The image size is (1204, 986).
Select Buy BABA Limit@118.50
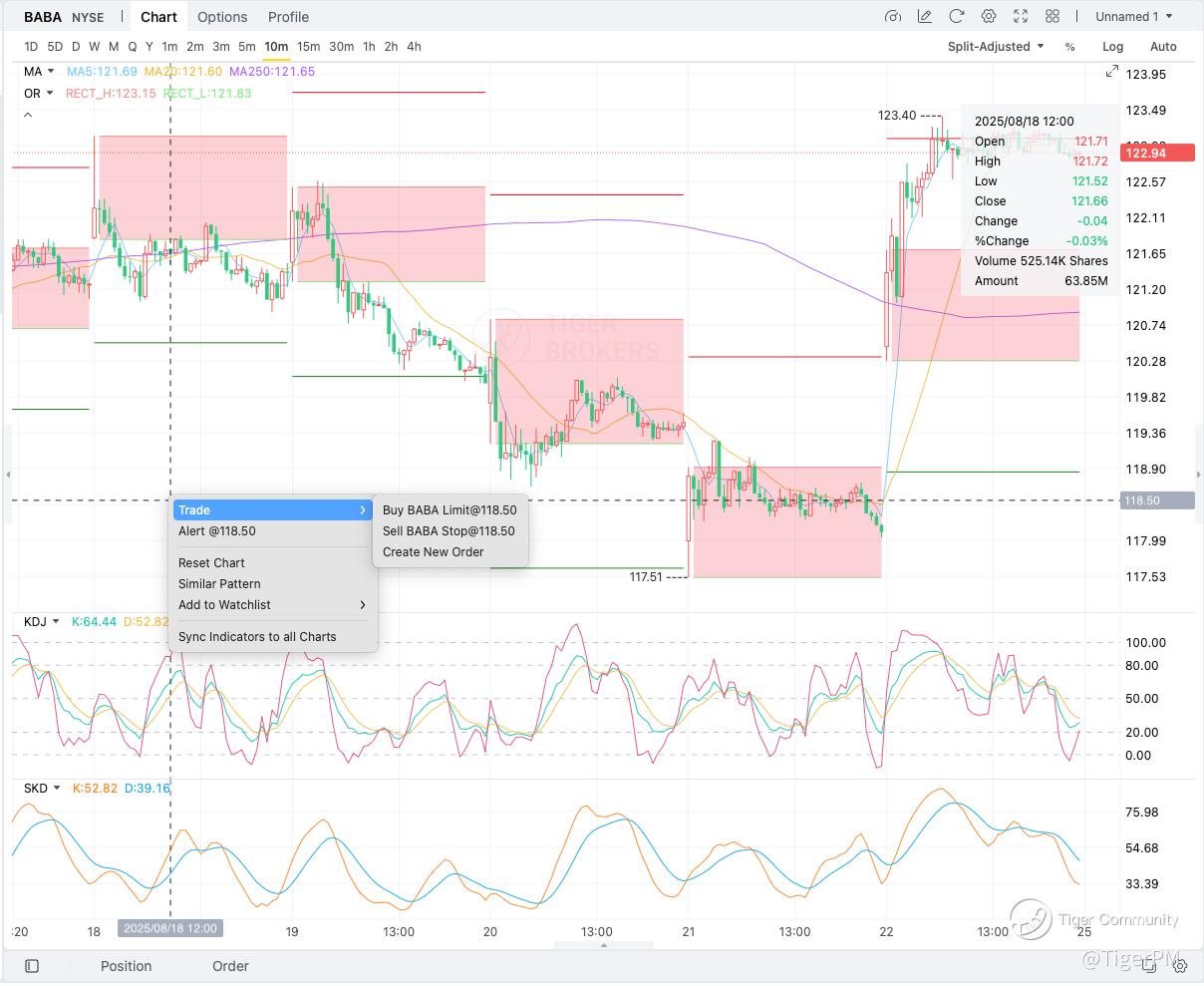point(450,510)
